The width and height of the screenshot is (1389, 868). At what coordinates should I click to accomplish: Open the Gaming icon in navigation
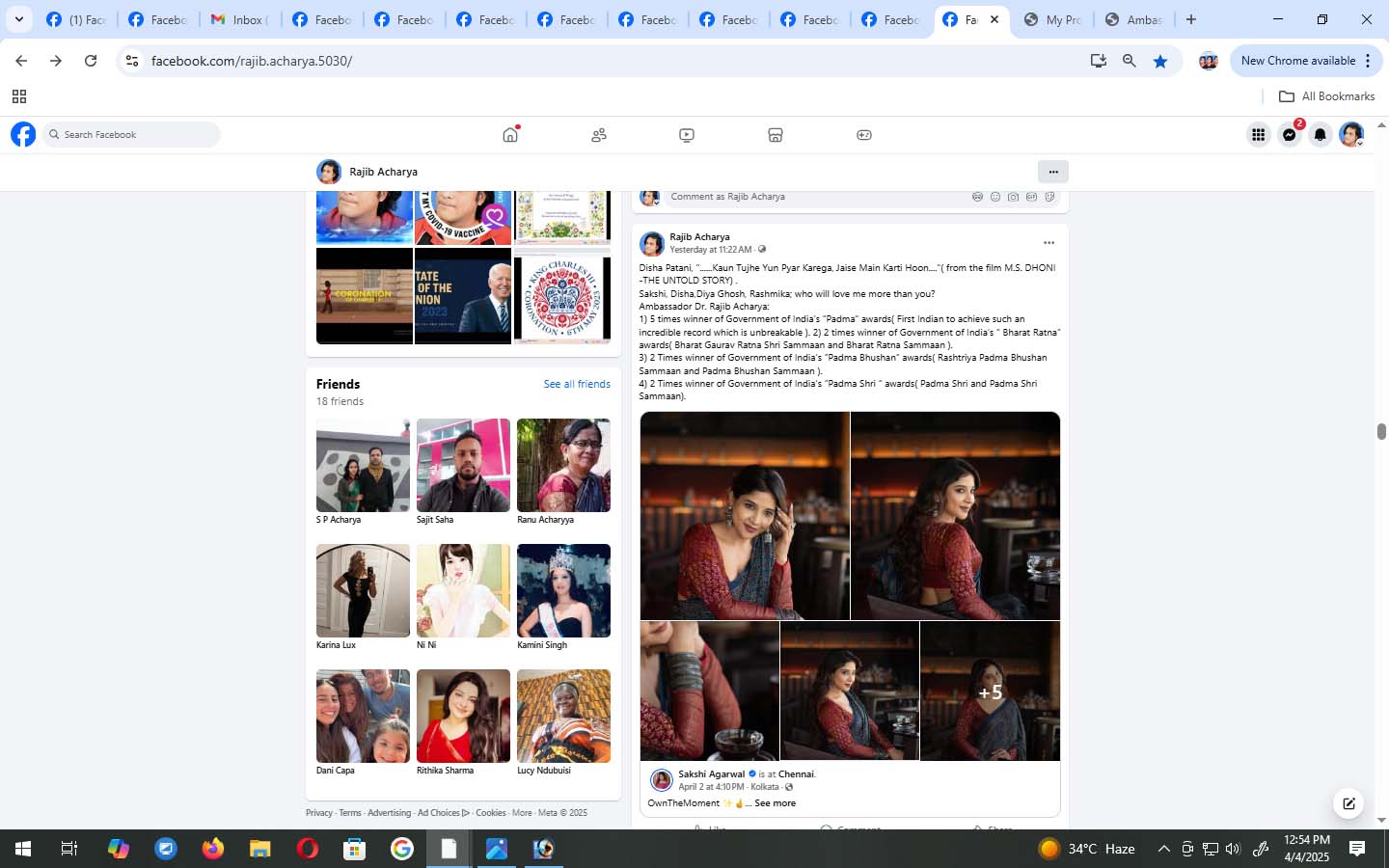click(x=864, y=135)
